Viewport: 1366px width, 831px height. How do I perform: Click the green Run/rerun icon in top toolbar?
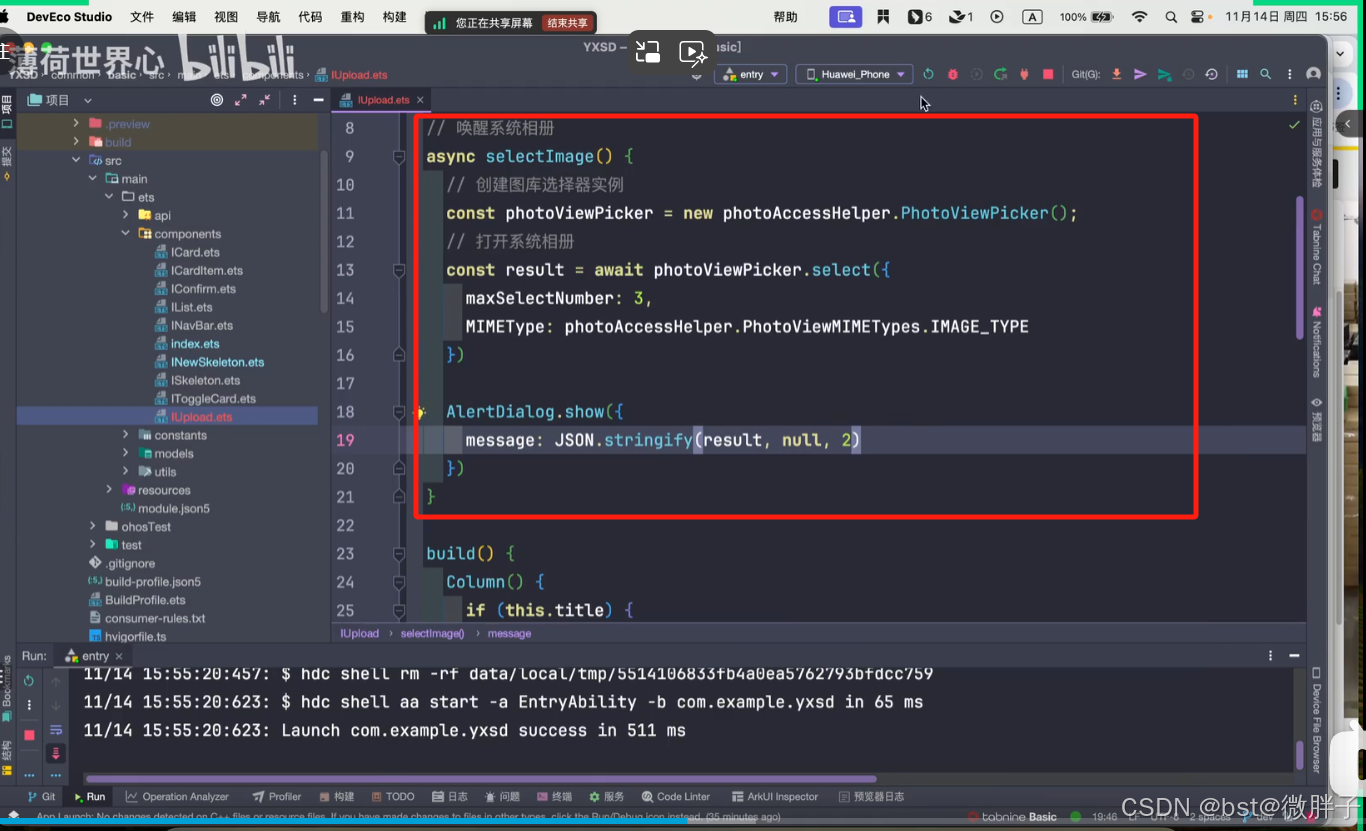tap(928, 74)
